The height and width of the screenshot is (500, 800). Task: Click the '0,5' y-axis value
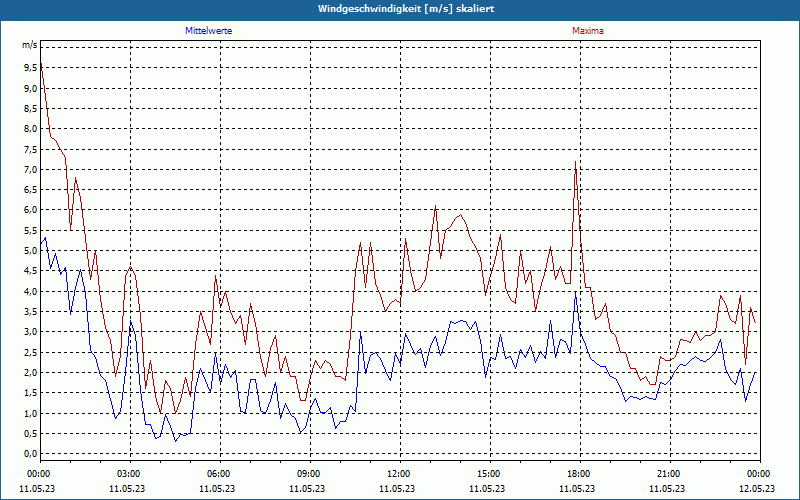(31, 433)
